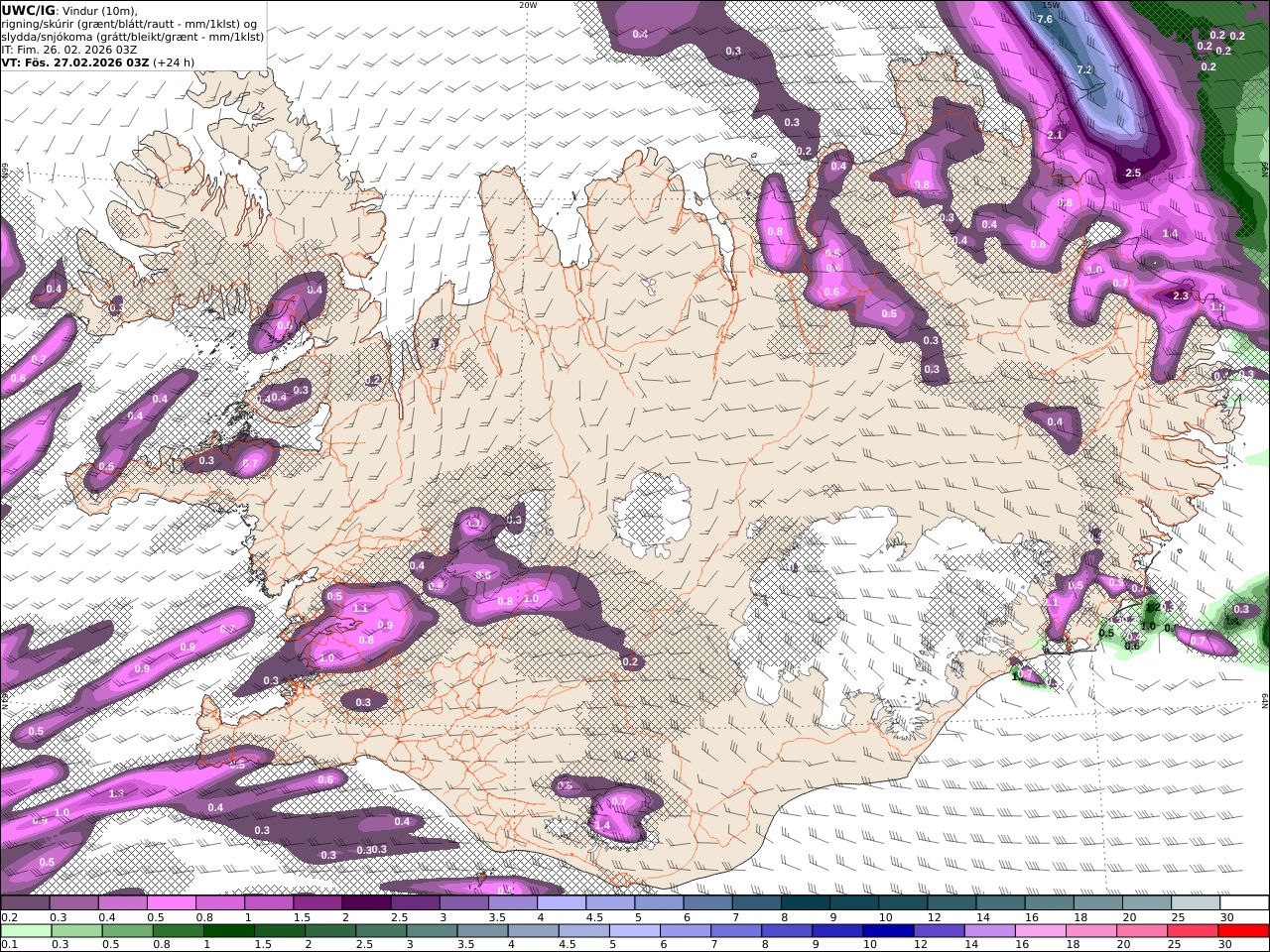Click the '2.1' value label on the map

[x=1055, y=136]
